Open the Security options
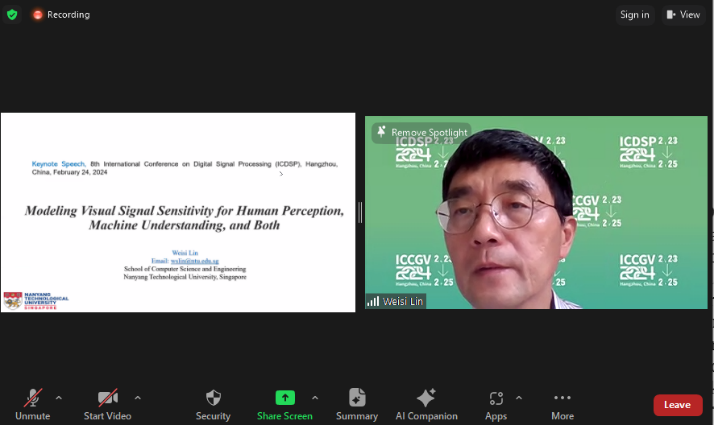This screenshot has width=714, height=425. (213, 398)
